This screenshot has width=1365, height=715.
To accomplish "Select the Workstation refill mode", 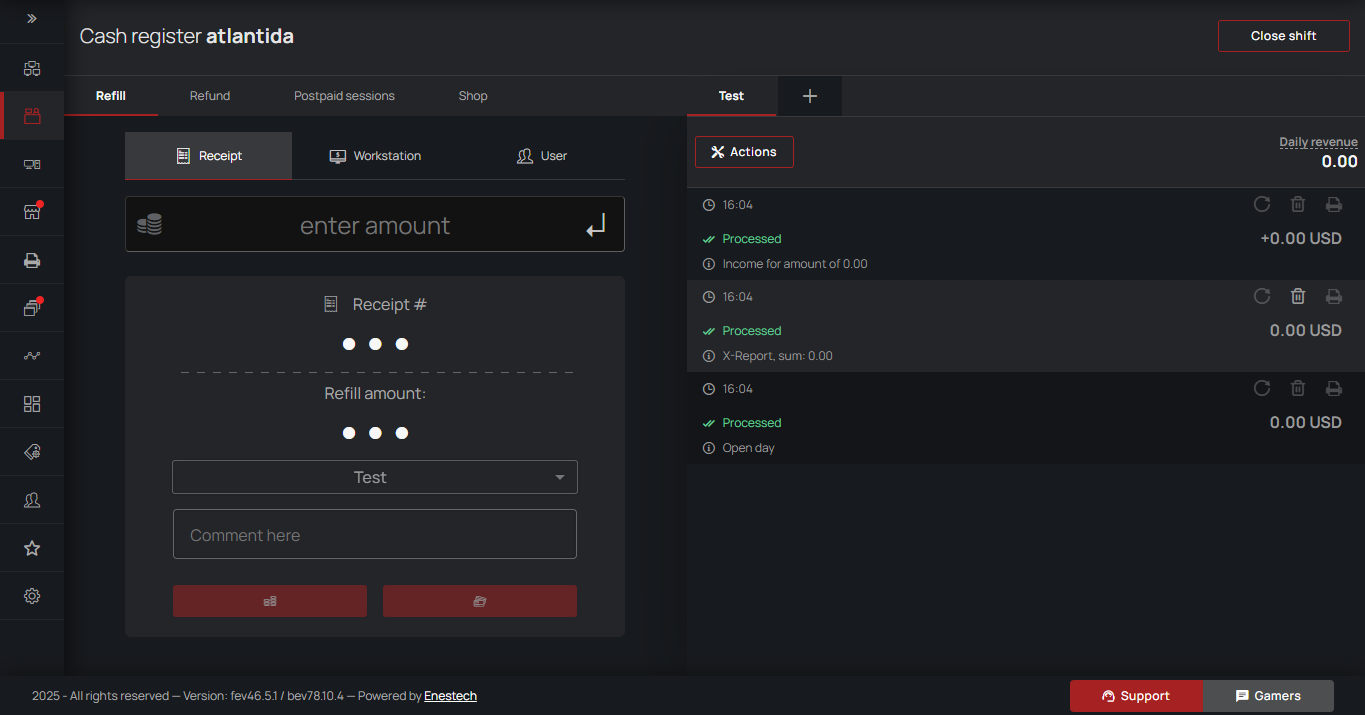I will click(375, 156).
